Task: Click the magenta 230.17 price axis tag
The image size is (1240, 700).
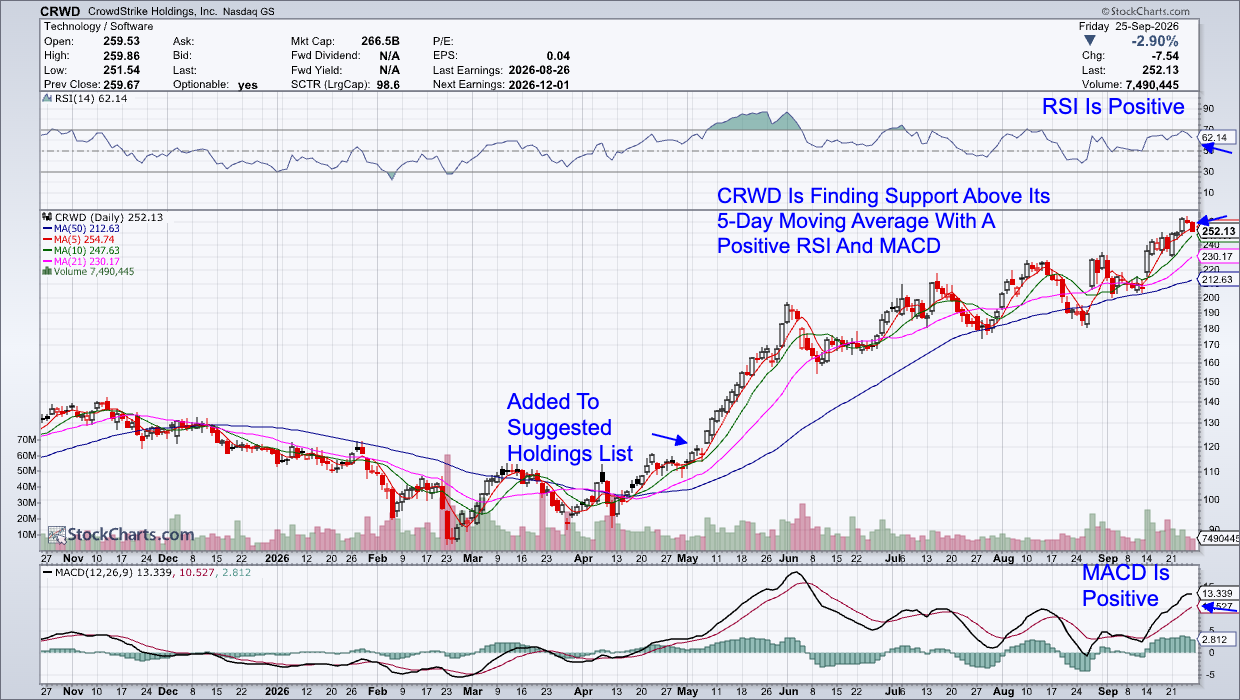Action: tap(1219, 257)
